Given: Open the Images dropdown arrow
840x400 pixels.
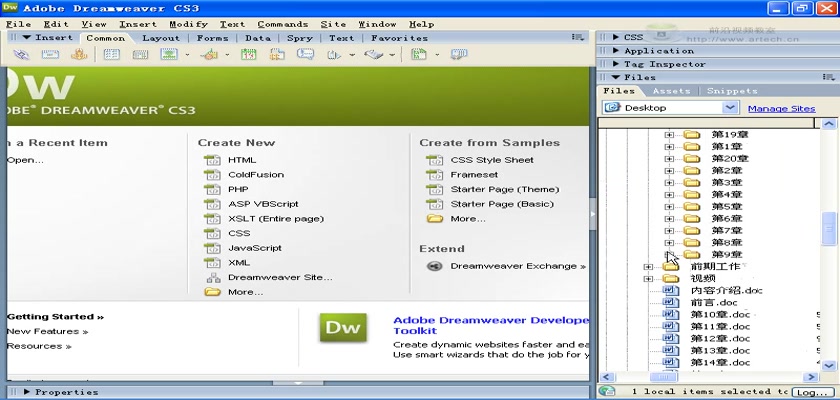Looking at the screenshot, I should [187, 55].
